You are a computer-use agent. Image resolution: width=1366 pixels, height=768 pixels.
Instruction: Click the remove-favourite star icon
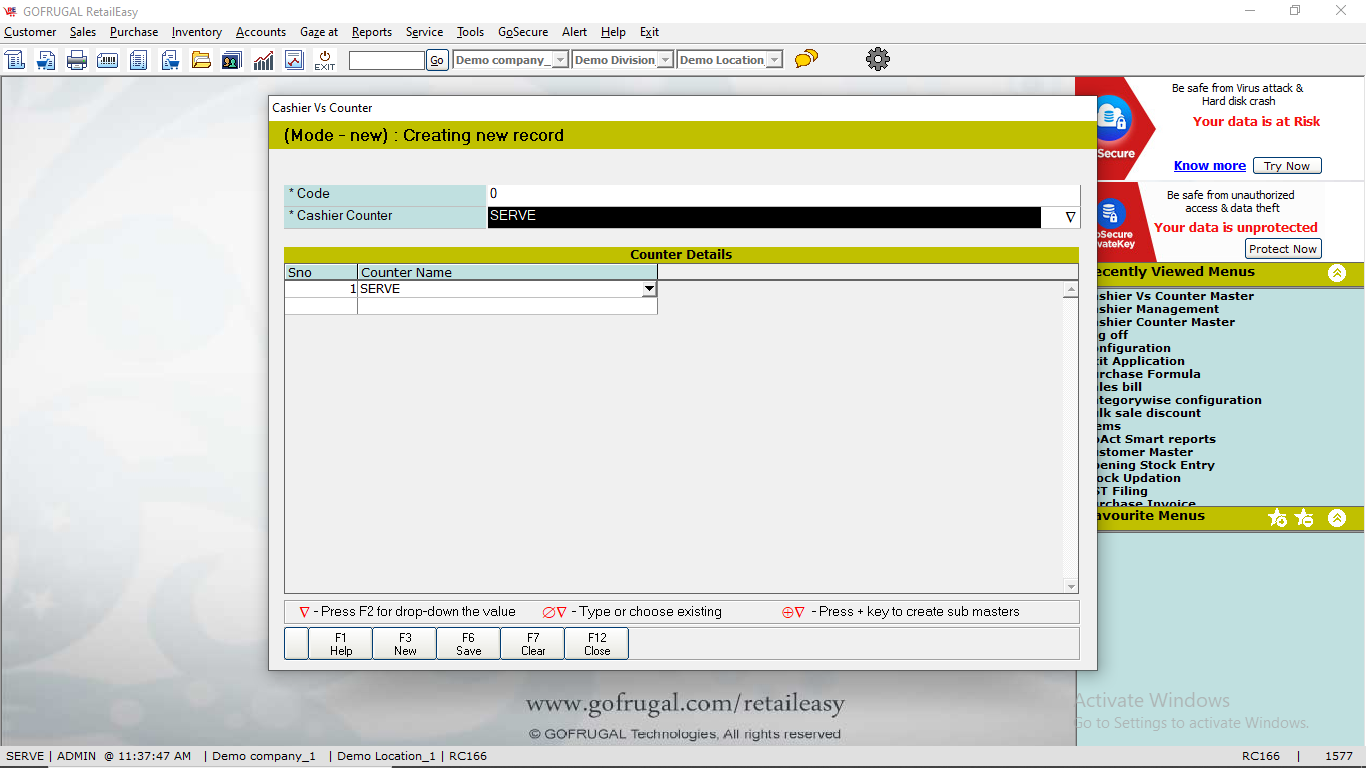pyautogui.click(x=1304, y=518)
